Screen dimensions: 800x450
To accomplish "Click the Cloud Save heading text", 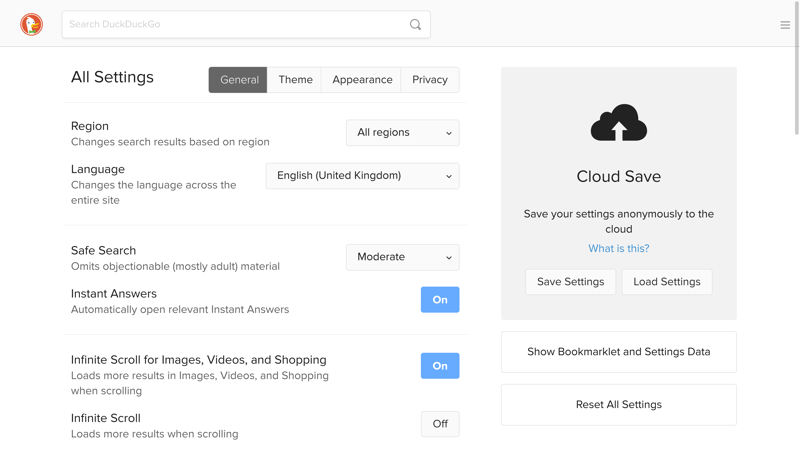I will pyautogui.click(x=618, y=177).
